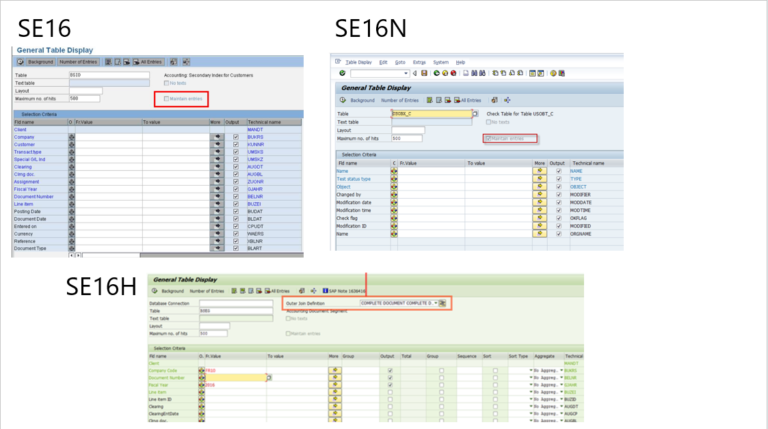Toggle Output checkbox for BLART in SE16

pyautogui.click(x=236, y=248)
